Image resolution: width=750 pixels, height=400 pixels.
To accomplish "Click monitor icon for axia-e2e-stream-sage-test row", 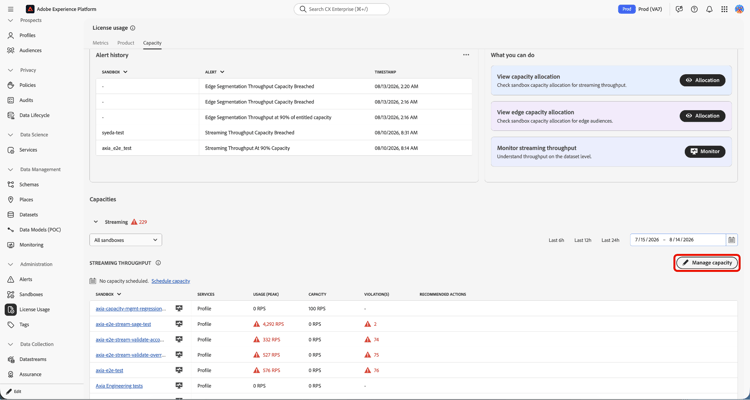I will (179, 324).
